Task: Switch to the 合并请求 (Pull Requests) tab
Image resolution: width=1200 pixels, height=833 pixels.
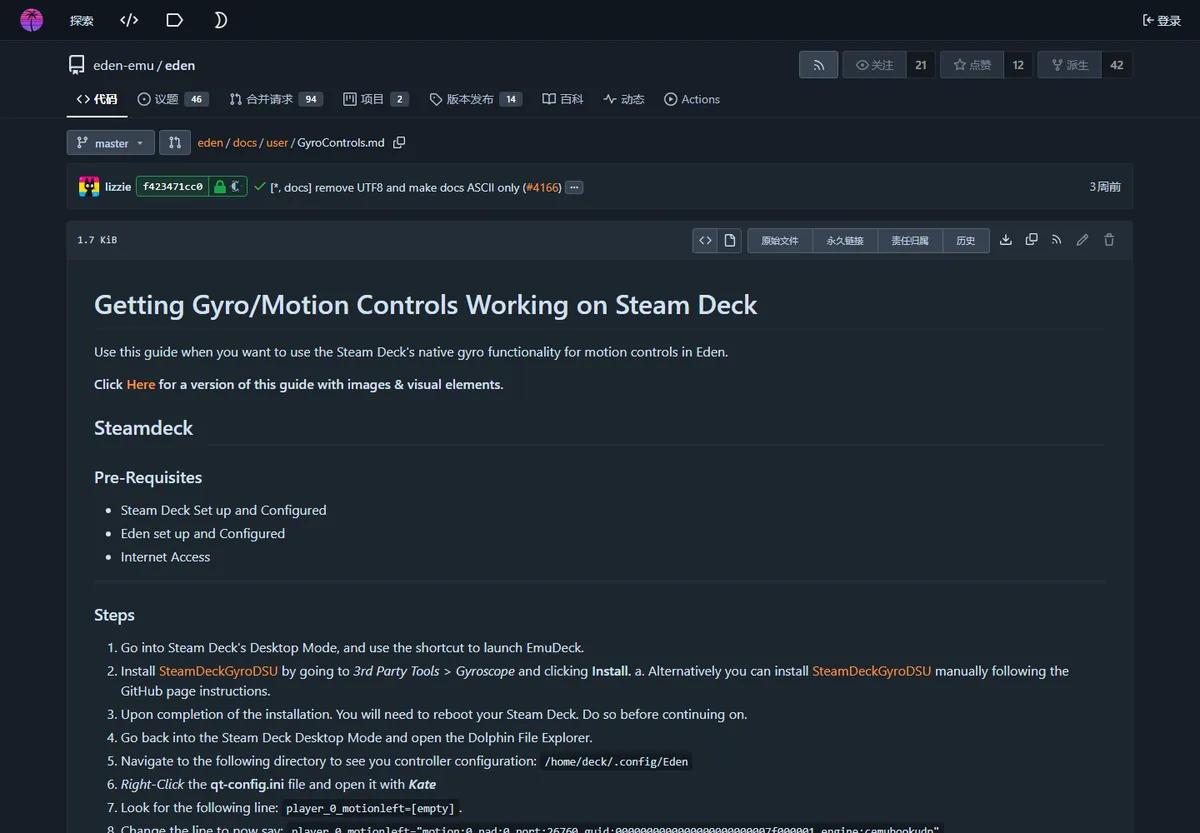Action: 276,99
